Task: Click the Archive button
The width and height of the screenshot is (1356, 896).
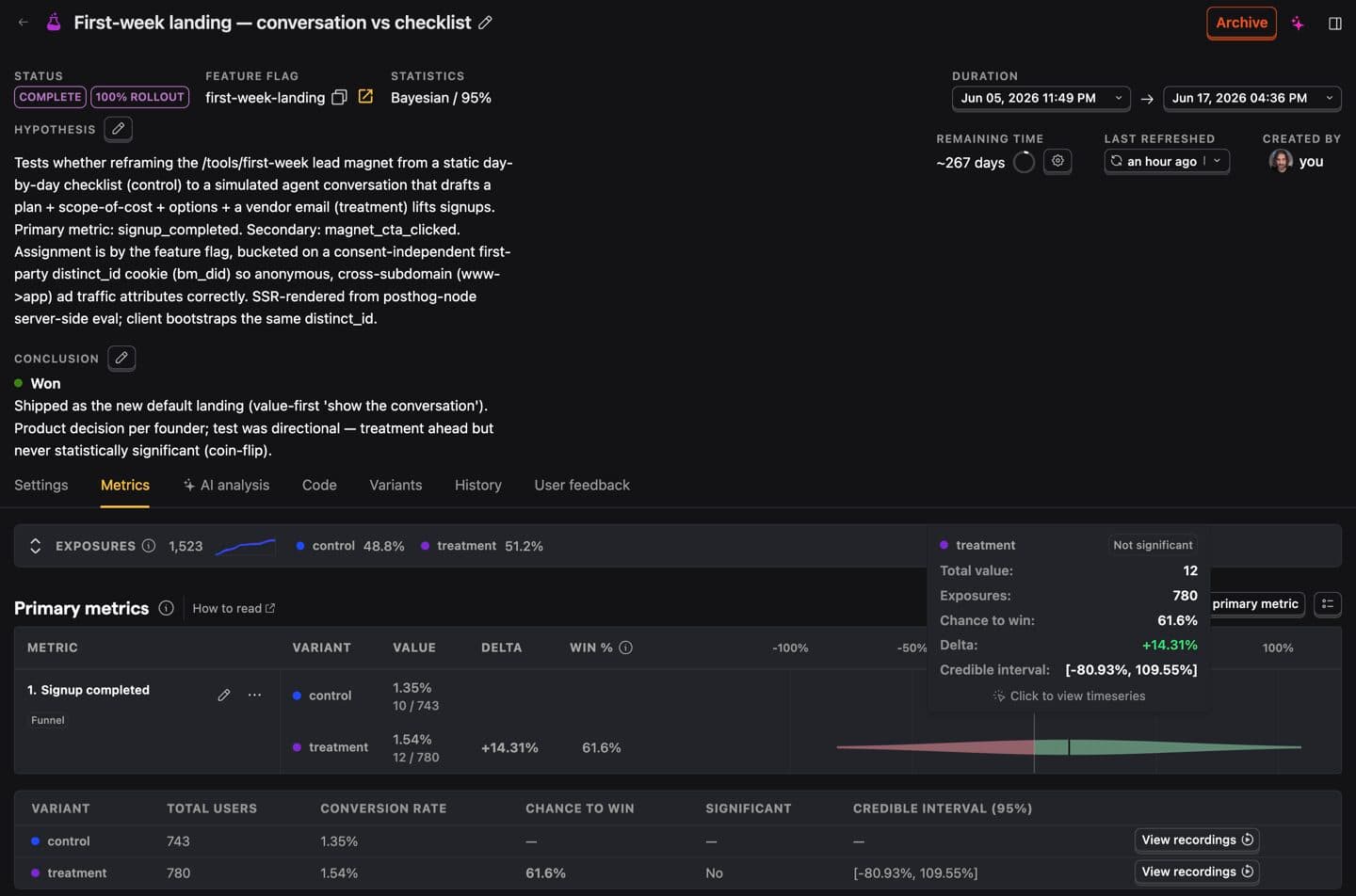Action: tap(1241, 23)
